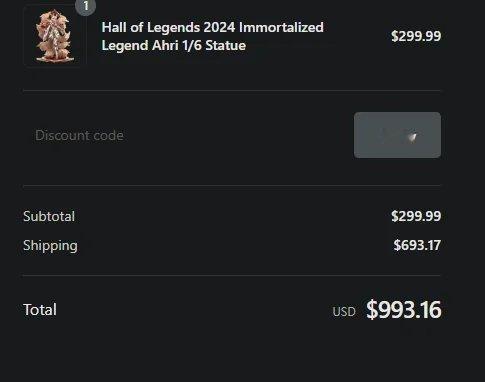Click the loading spinner in the apply button
This screenshot has width=485, height=382.
[x=413, y=136]
